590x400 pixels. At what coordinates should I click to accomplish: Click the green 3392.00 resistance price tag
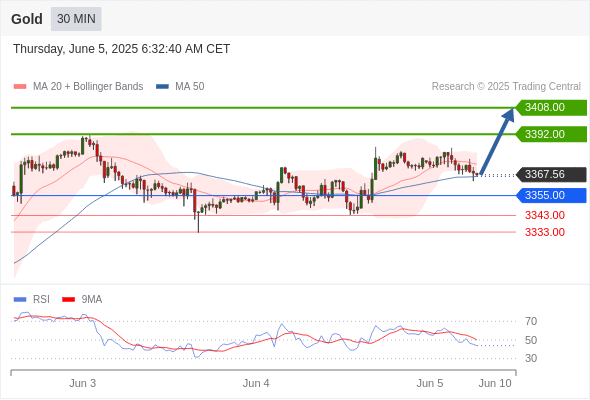pyautogui.click(x=551, y=134)
